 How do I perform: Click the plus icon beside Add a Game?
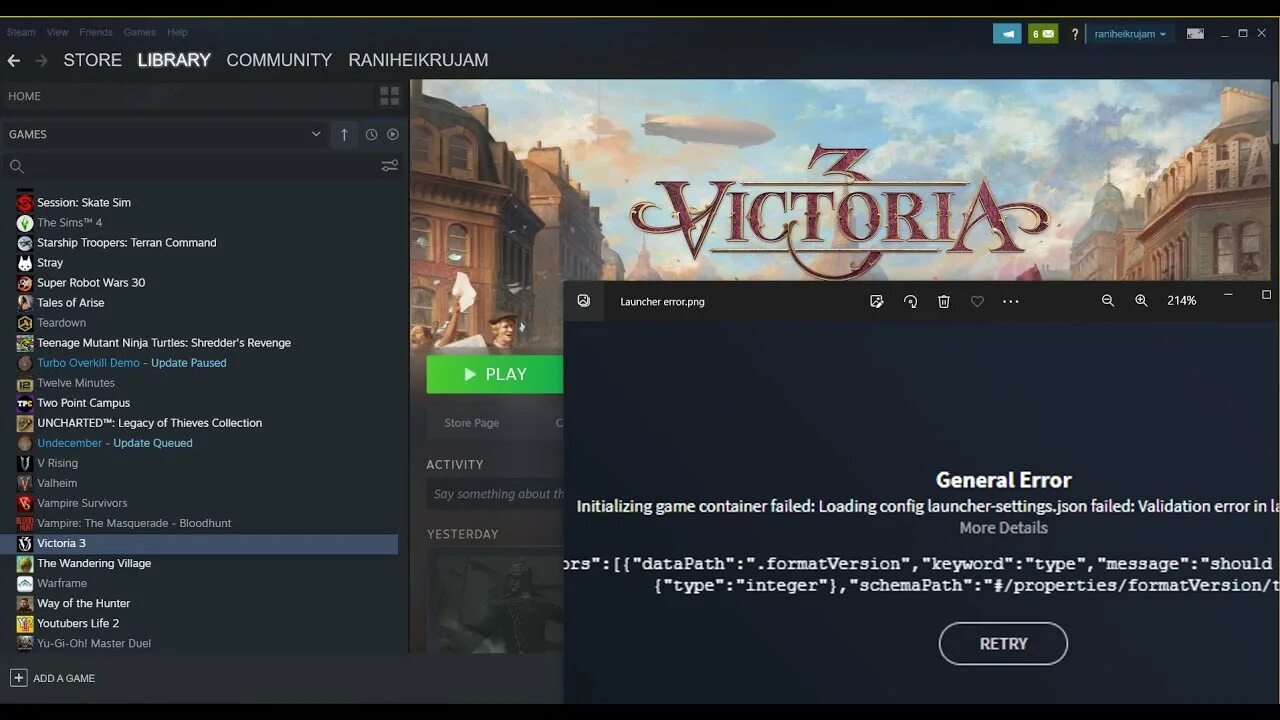18,677
